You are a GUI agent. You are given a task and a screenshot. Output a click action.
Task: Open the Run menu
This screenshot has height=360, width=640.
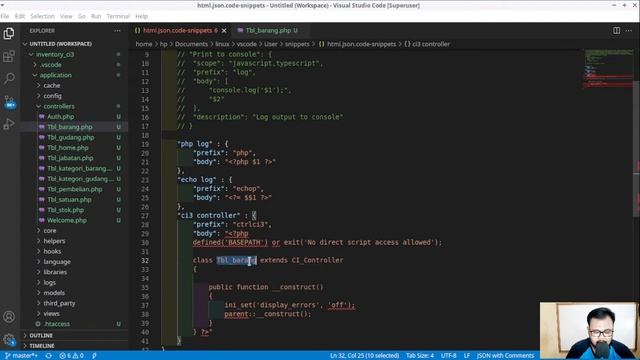(x=96, y=16)
